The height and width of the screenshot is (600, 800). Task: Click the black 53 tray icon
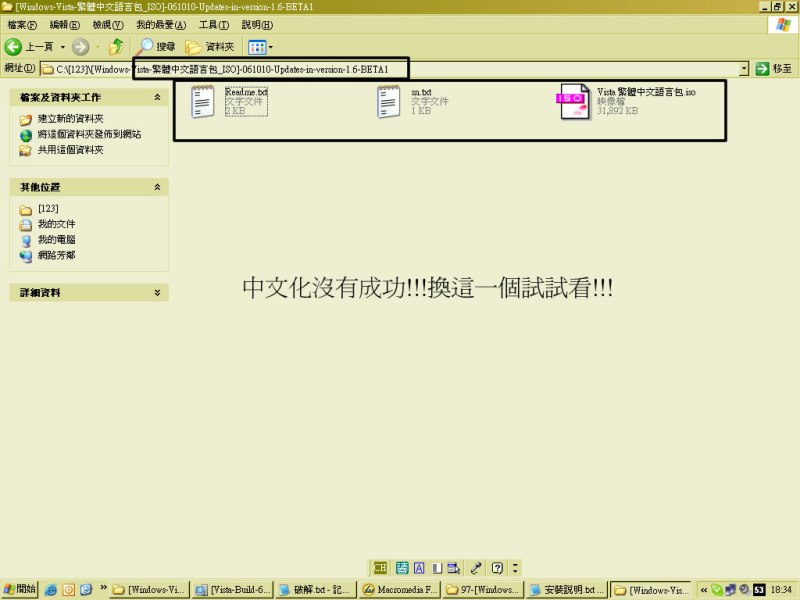click(759, 590)
